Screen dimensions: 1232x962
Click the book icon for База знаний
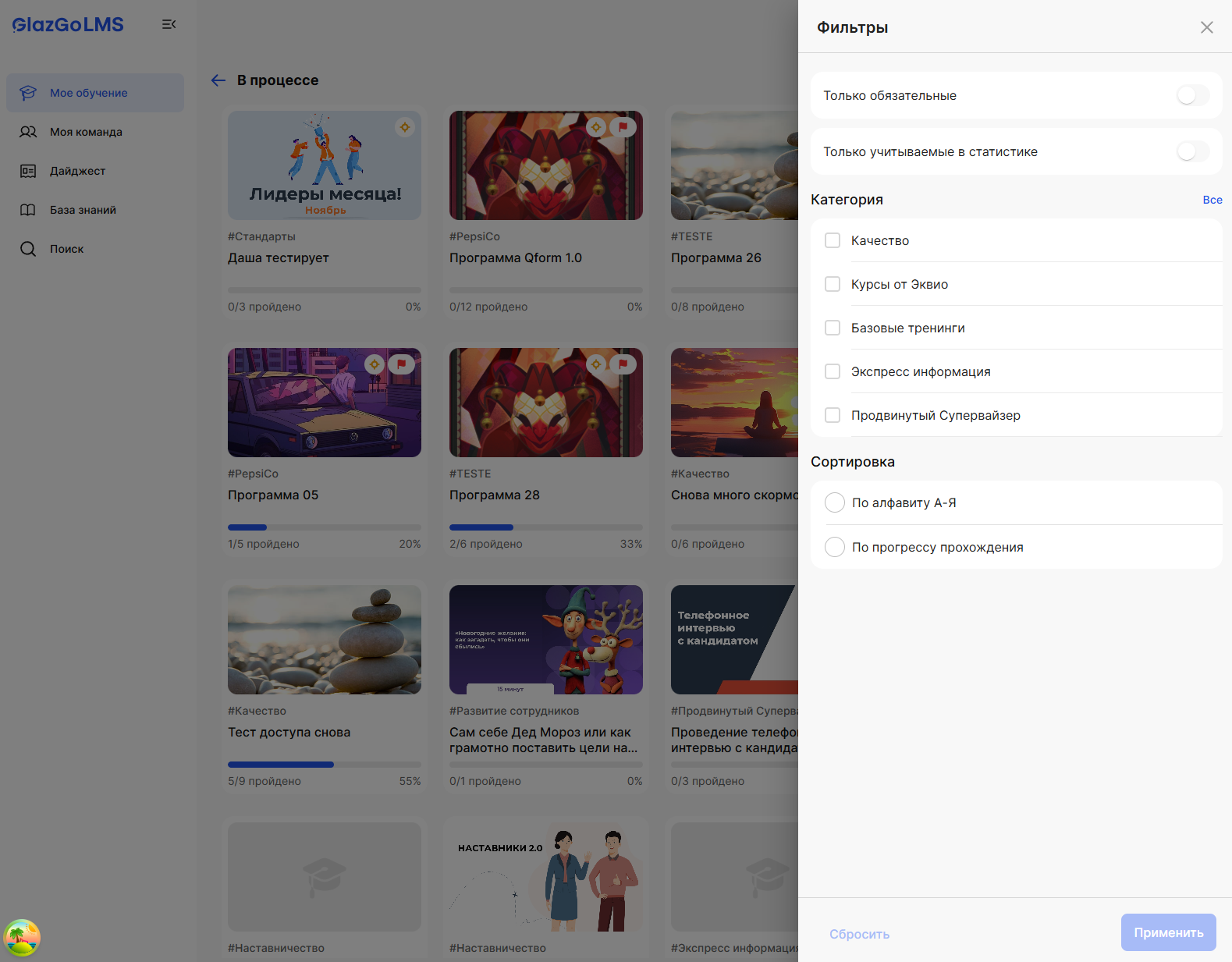coord(28,210)
